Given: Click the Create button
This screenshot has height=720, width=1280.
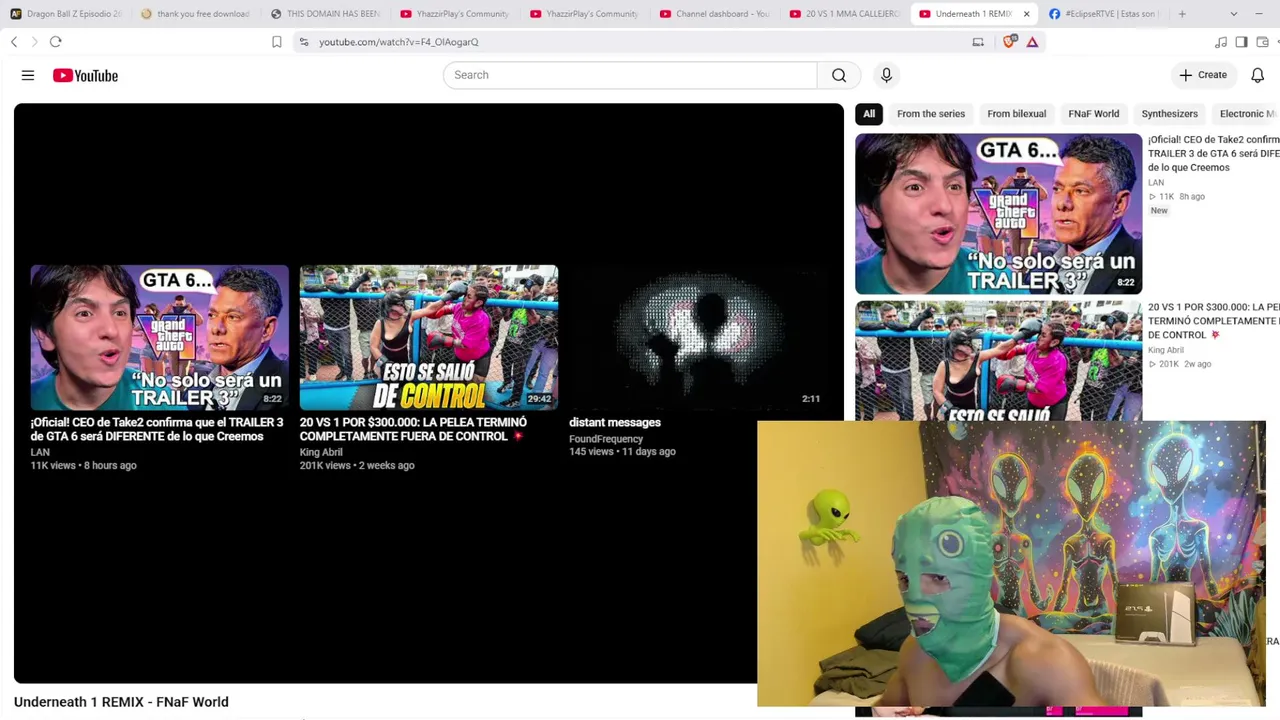Looking at the screenshot, I should (1203, 75).
